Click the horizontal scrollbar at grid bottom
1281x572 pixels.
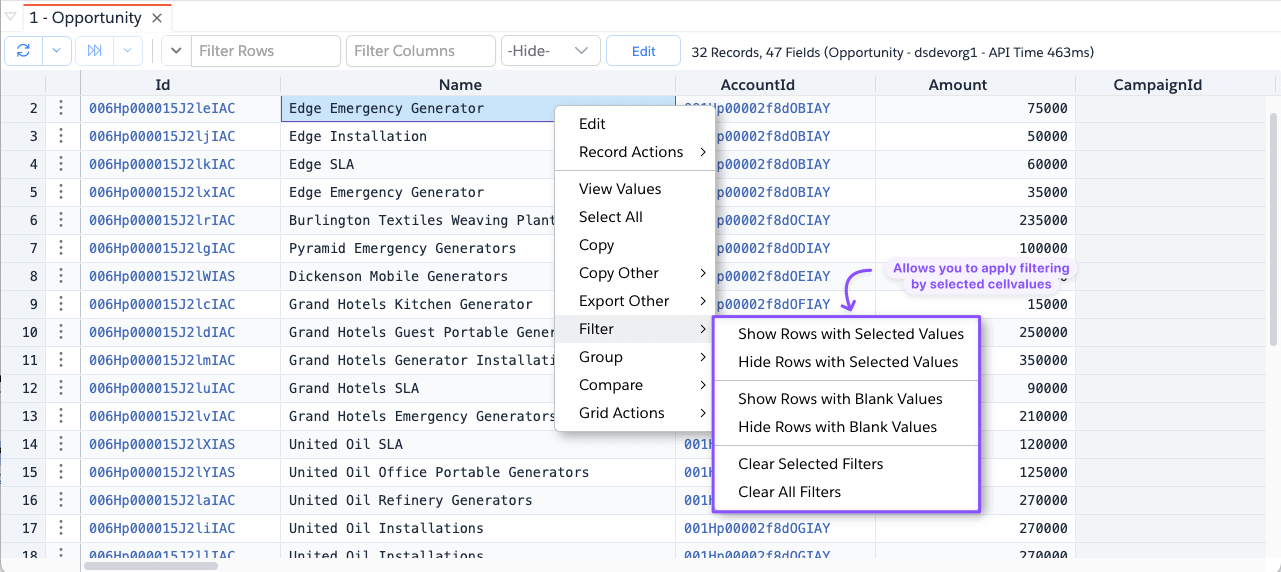point(150,566)
